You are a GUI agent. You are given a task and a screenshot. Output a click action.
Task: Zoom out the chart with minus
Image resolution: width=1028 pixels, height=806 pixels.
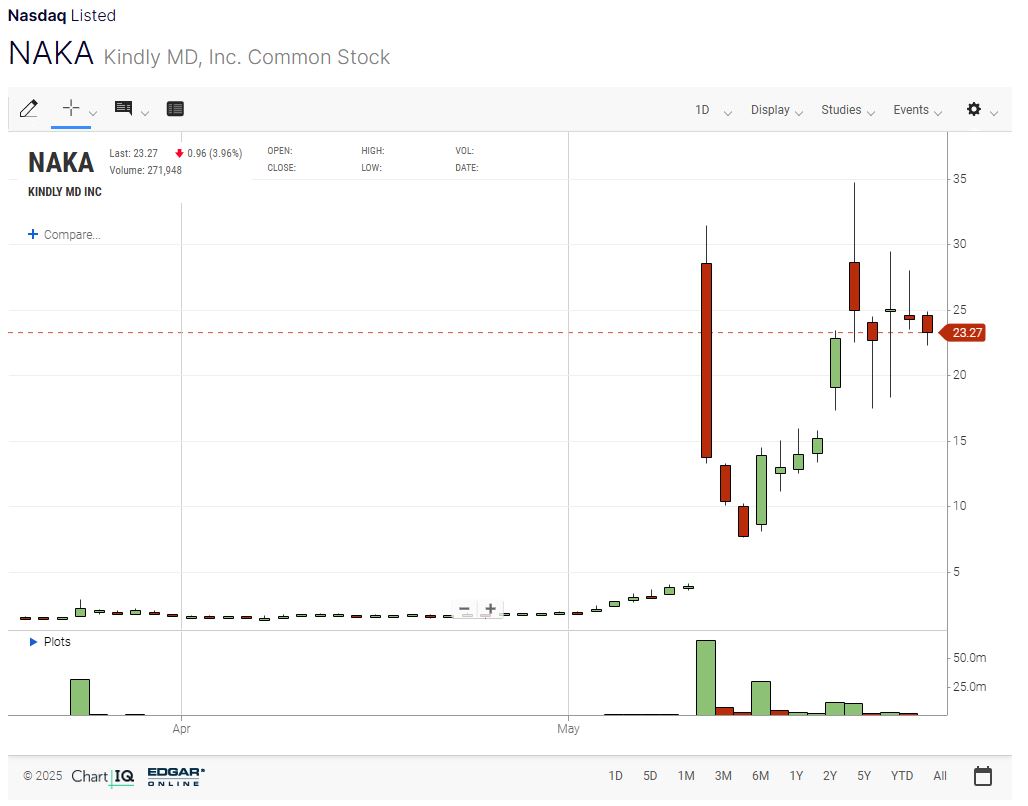(x=464, y=609)
